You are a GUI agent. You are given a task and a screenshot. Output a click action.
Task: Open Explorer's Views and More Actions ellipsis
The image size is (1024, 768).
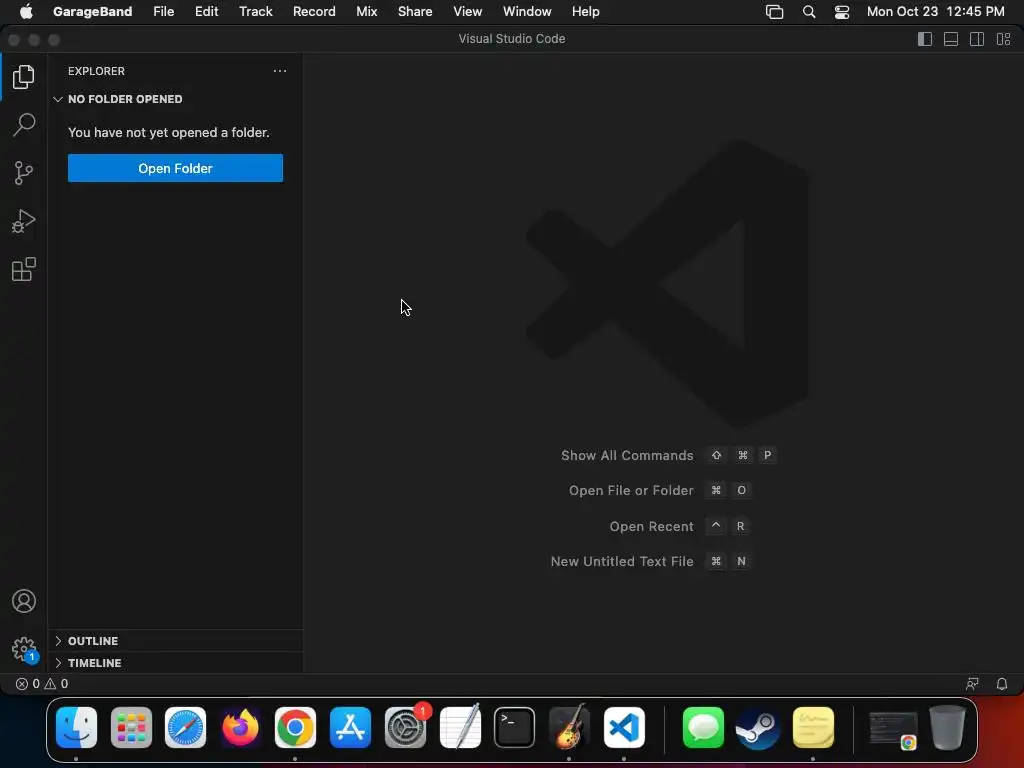[x=280, y=71]
